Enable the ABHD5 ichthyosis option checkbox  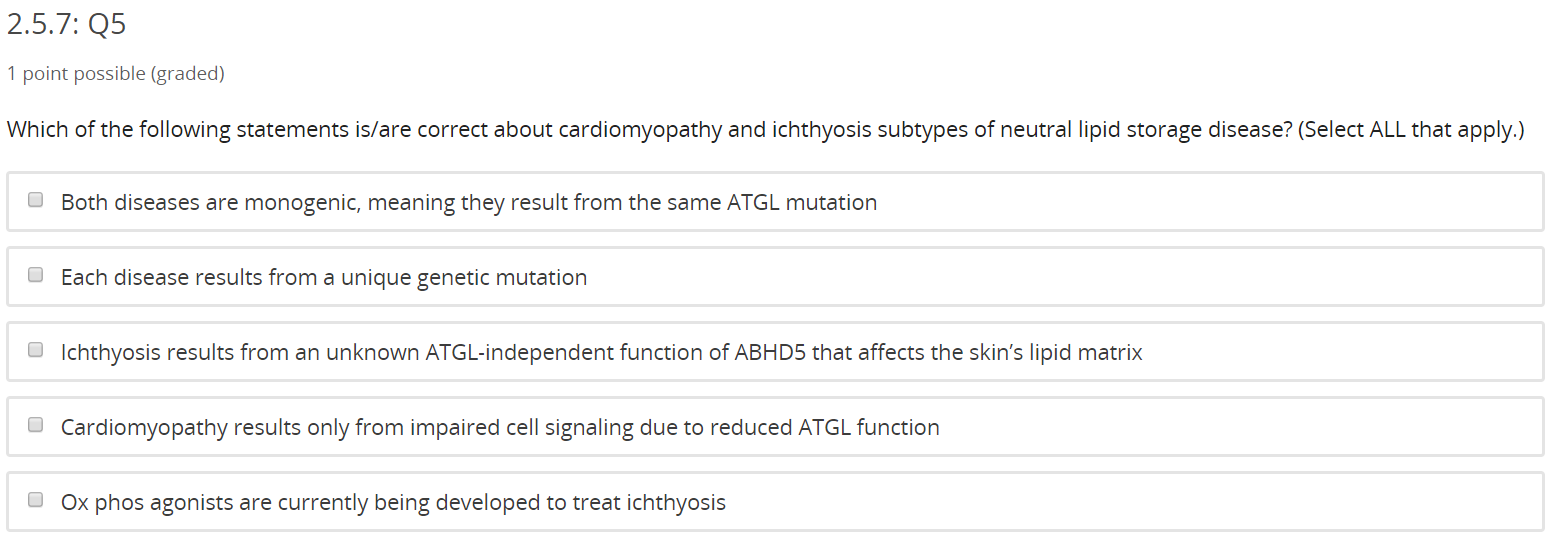click(36, 350)
